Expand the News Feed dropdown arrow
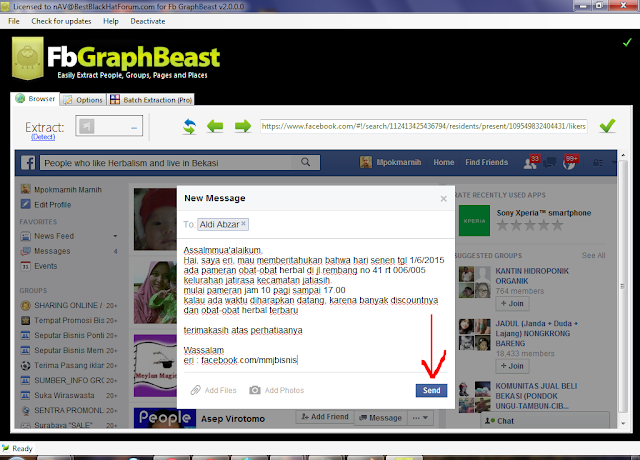Image resolution: width=640 pixels, height=460 pixels. tap(115, 236)
